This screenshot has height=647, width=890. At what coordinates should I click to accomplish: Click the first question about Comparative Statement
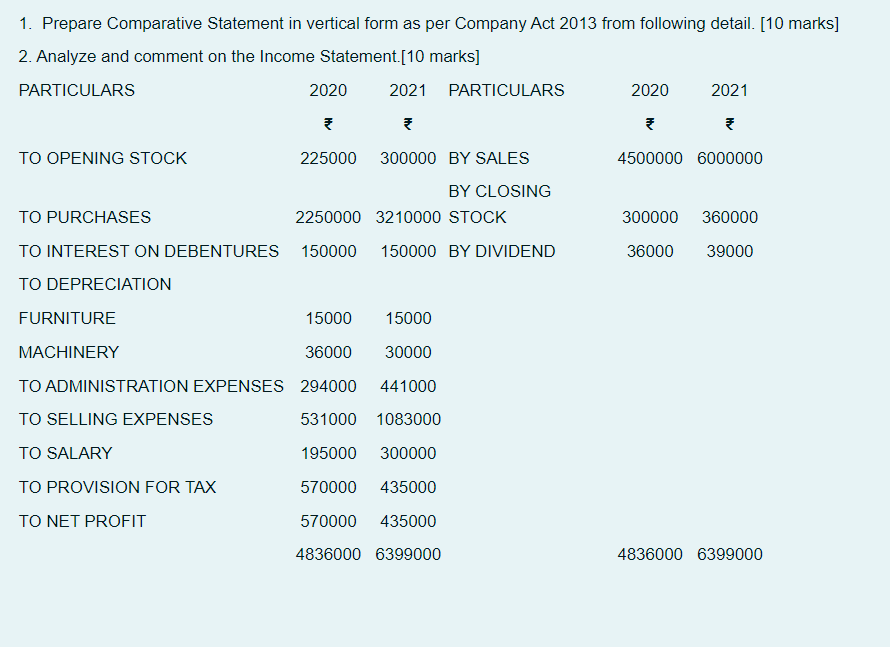[x=429, y=24]
